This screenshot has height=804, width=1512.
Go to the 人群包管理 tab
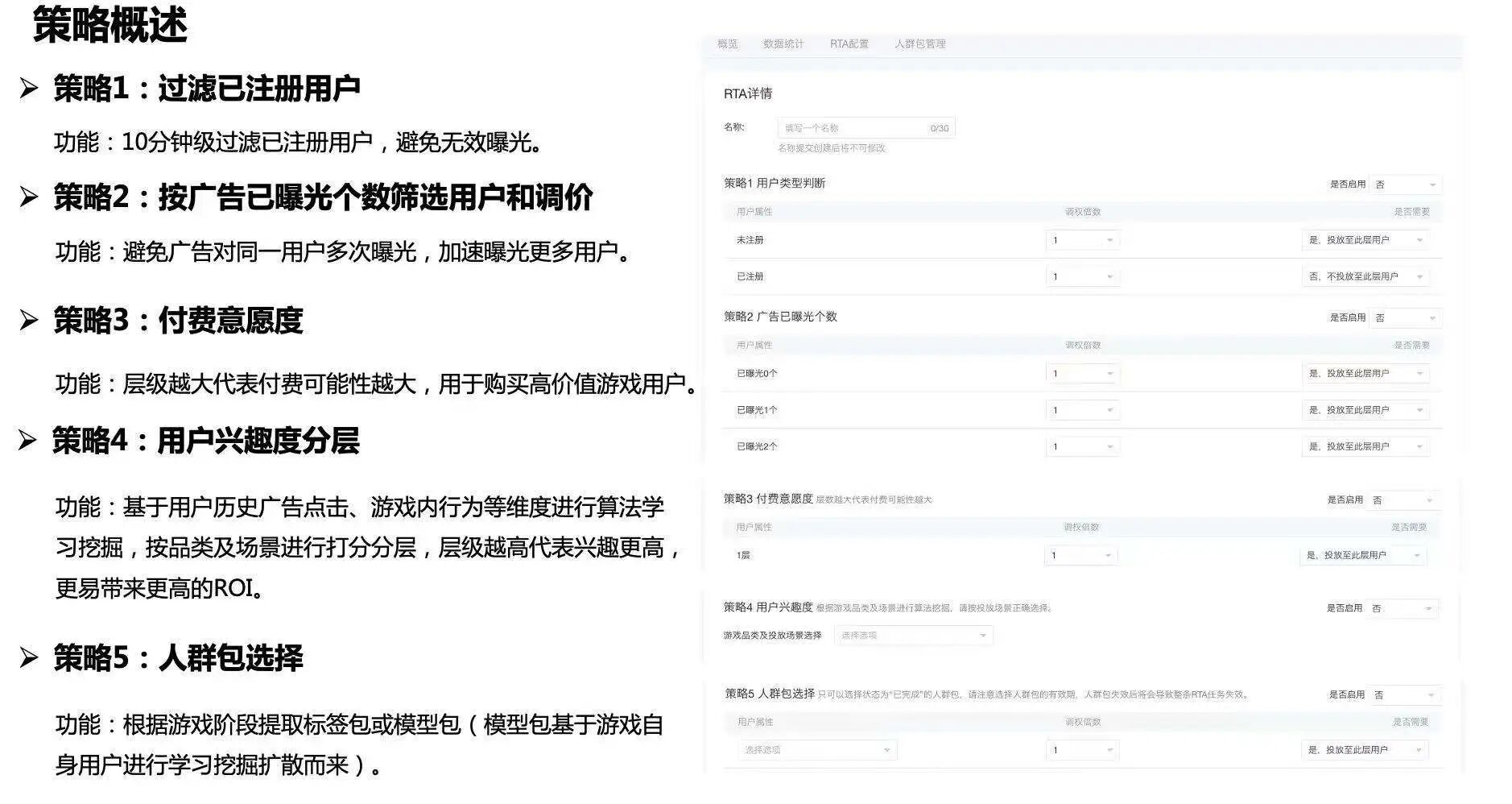(x=919, y=44)
